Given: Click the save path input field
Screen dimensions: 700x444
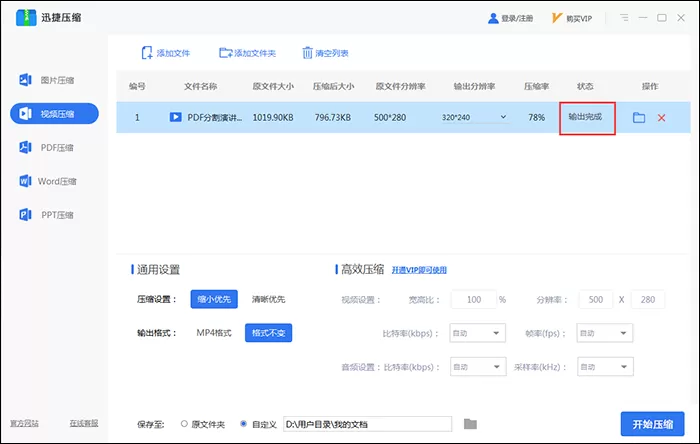Looking at the screenshot, I should click(x=367, y=424).
